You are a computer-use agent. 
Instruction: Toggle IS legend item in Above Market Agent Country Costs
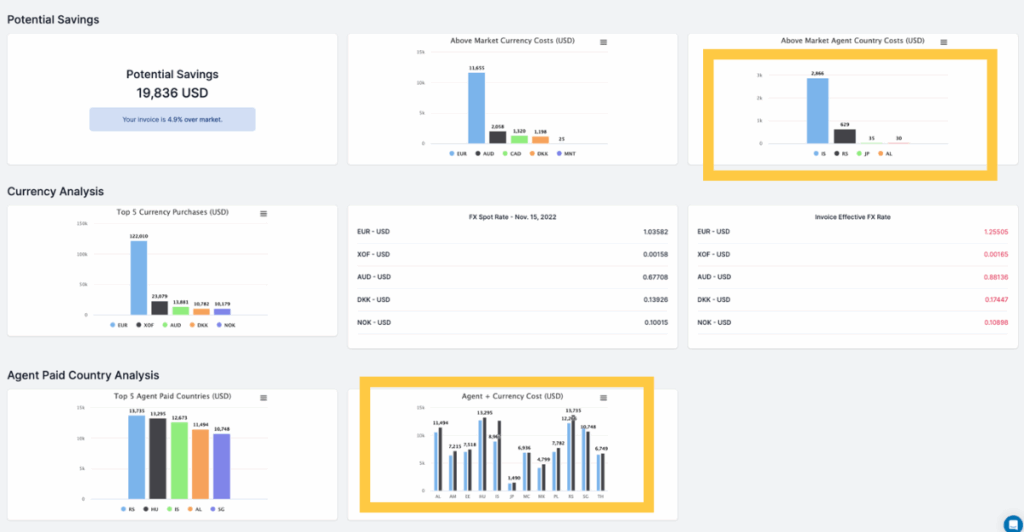(x=819, y=154)
